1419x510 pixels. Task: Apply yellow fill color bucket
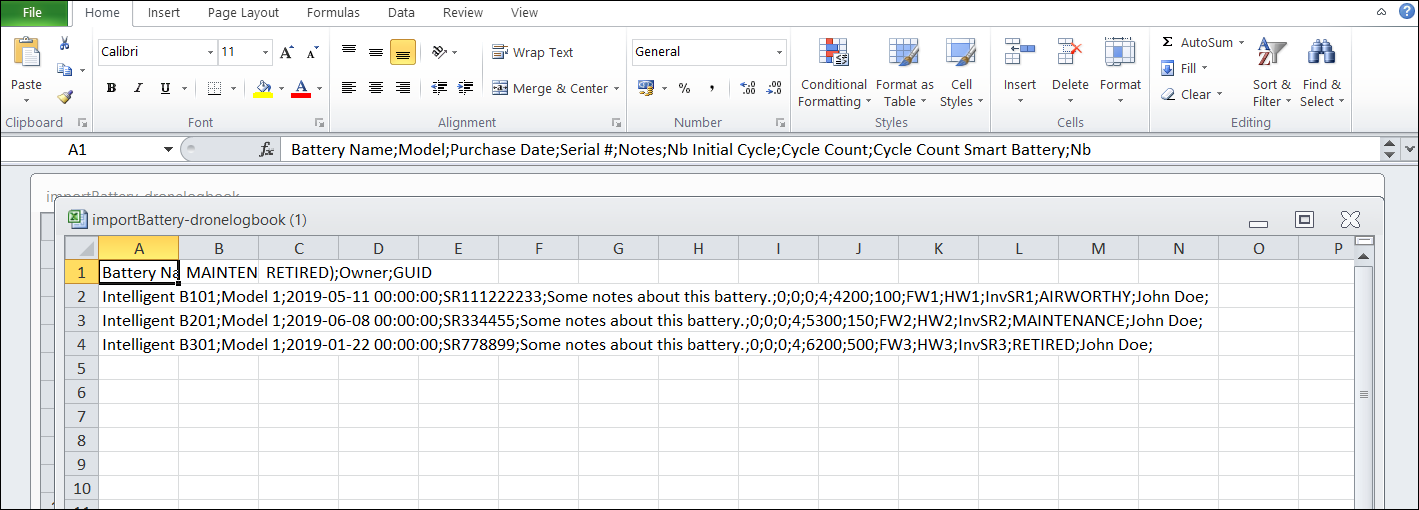[x=263, y=88]
